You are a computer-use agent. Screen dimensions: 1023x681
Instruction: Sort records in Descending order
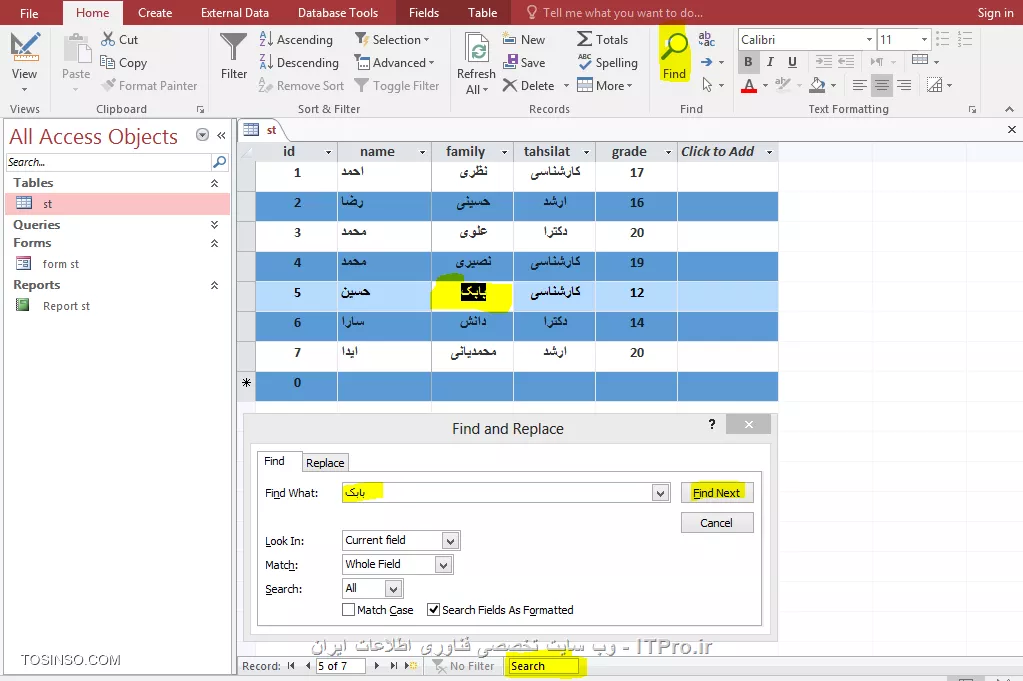click(267, 62)
